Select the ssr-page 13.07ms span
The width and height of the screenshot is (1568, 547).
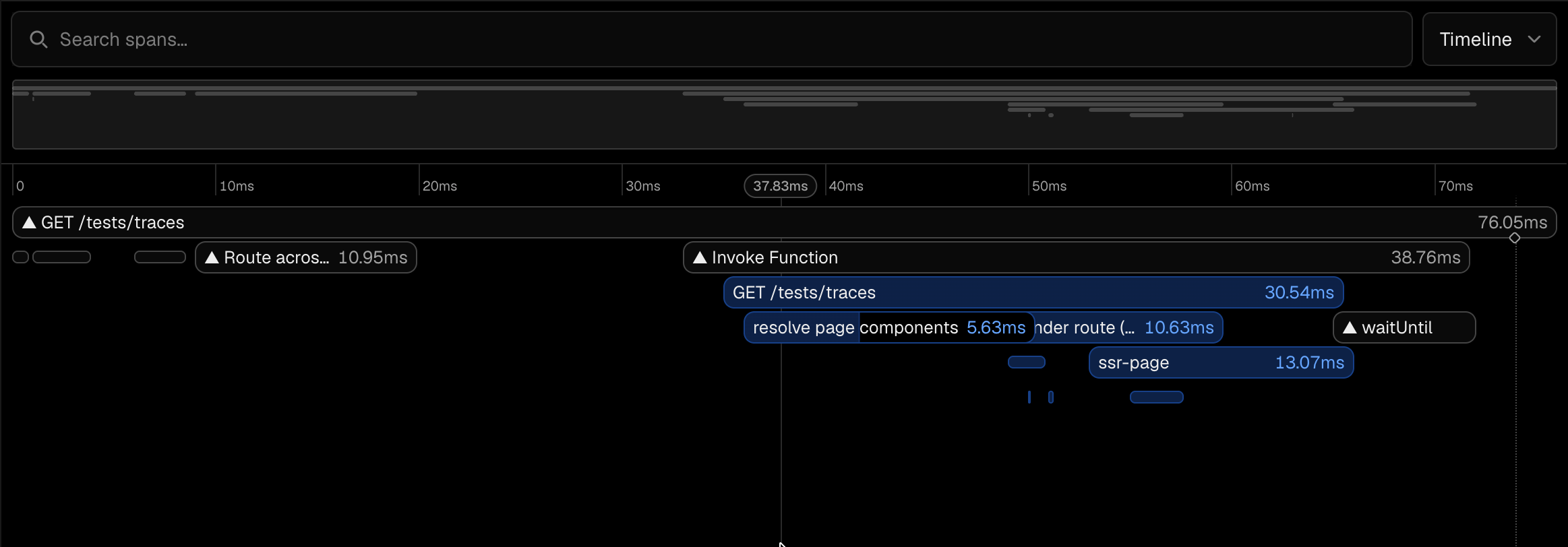[1222, 362]
